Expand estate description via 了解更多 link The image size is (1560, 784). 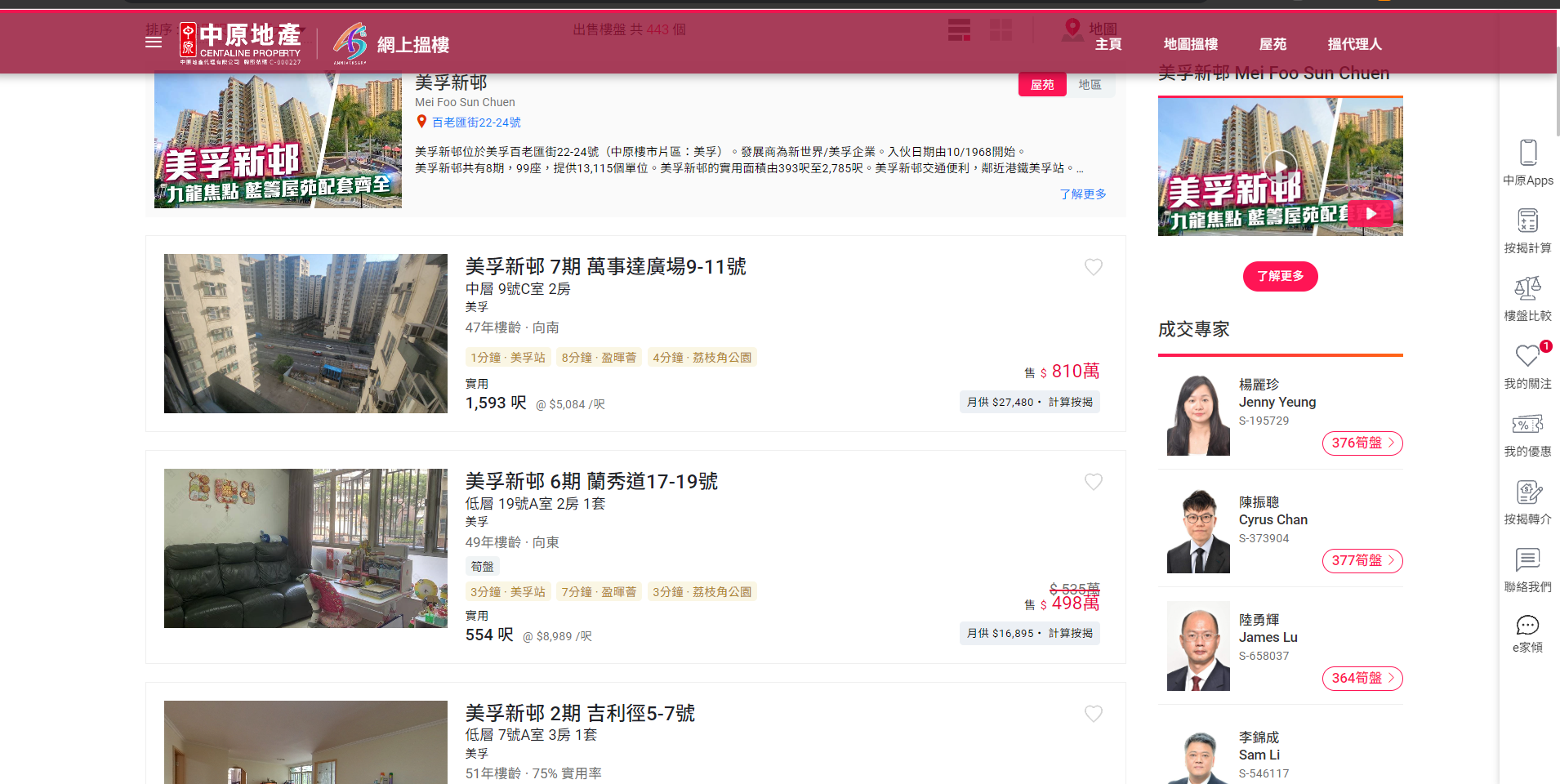1083,194
